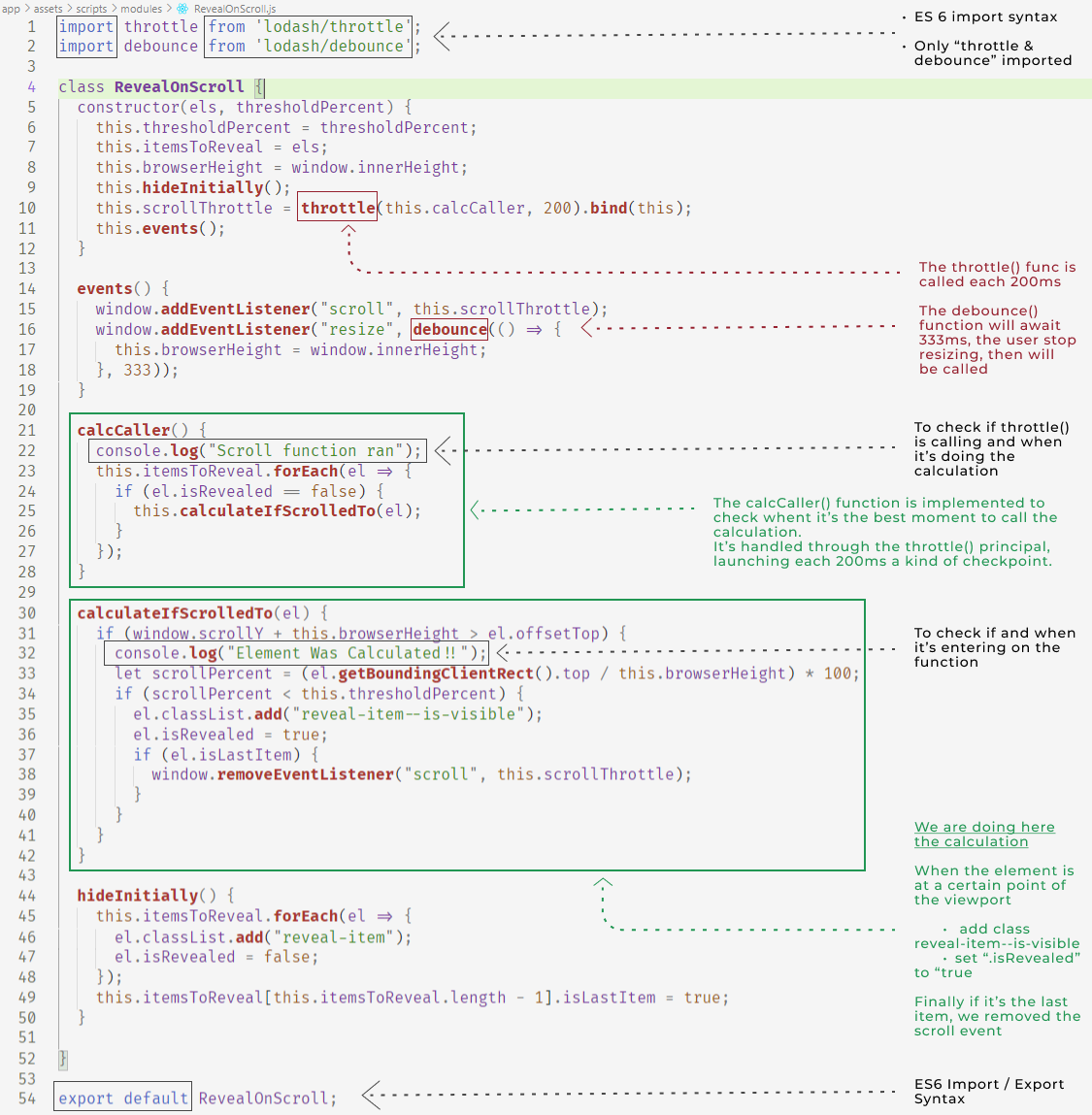
Task: Open the "app" breadcrumb folder
Action: [x=12, y=9]
